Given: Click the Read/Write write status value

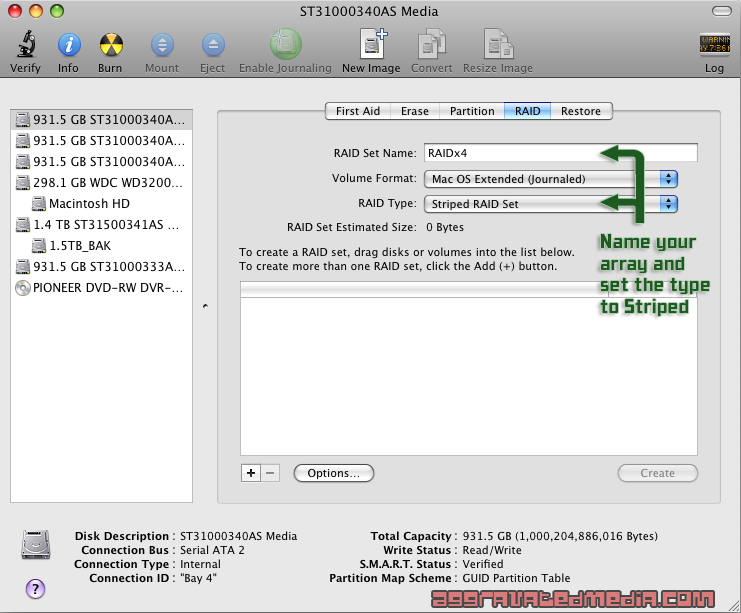Looking at the screenshot, I should [x=492, y=550].
